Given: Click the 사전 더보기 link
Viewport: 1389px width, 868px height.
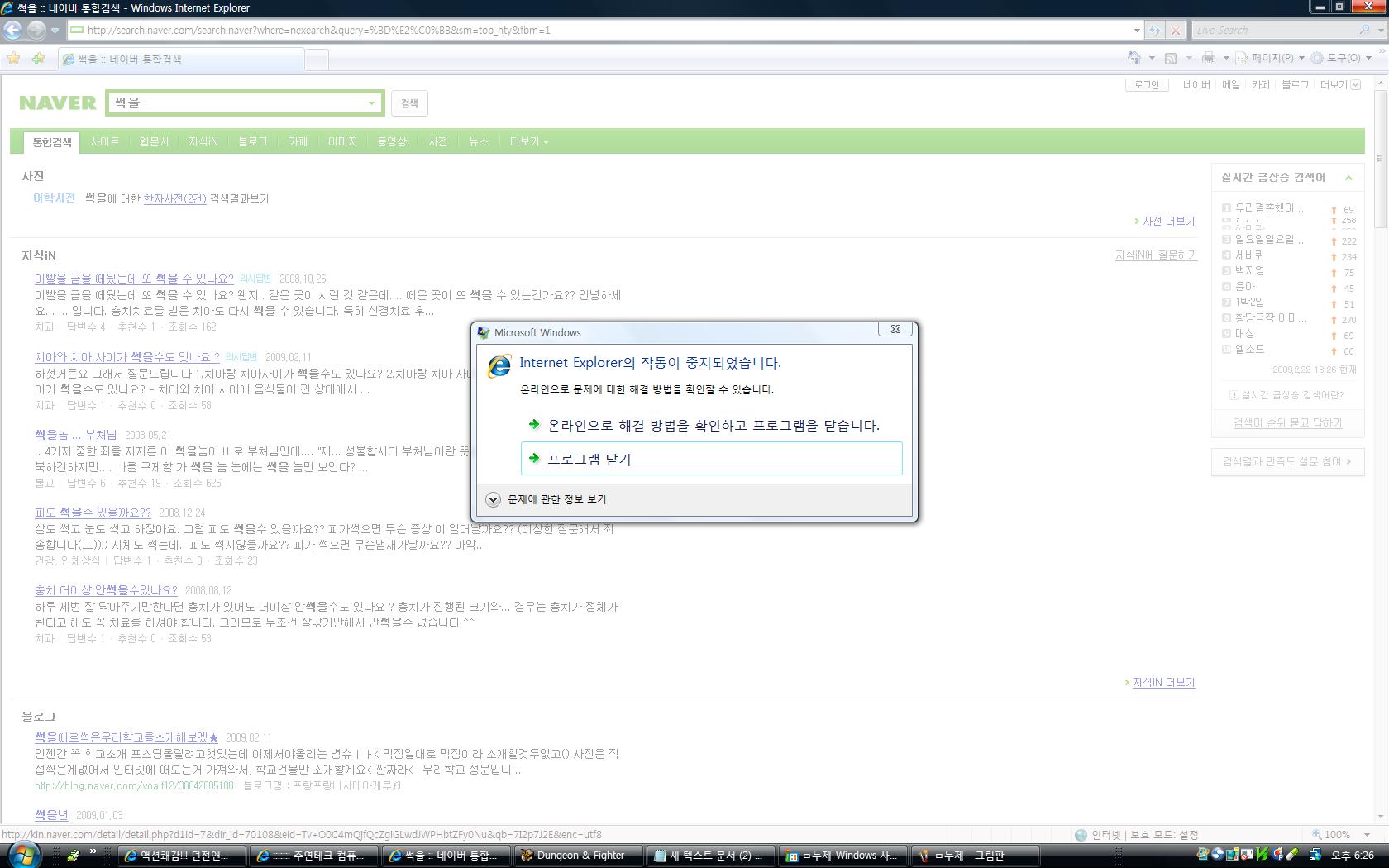Looking at the screenshot, I should (1168, 222).
